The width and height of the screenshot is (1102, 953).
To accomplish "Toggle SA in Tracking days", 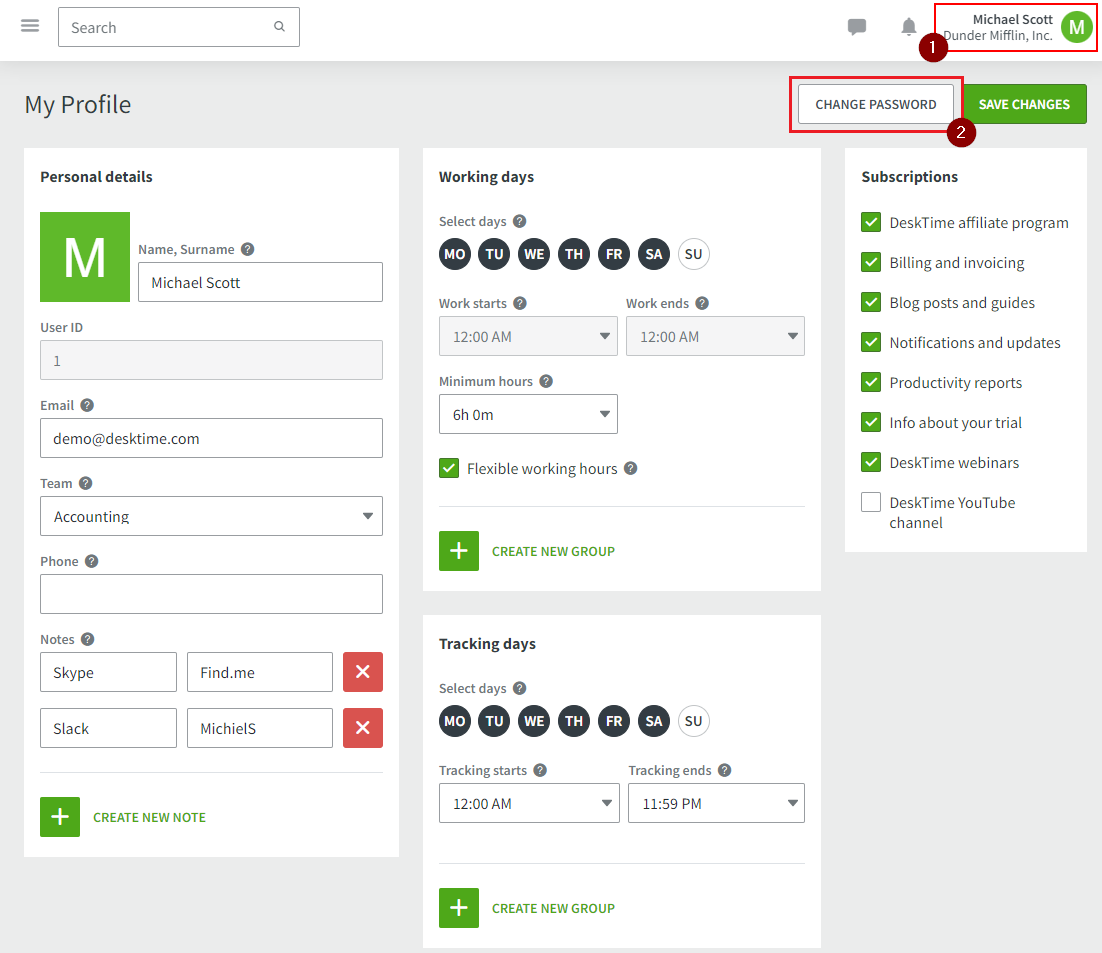I will [654, 721].
